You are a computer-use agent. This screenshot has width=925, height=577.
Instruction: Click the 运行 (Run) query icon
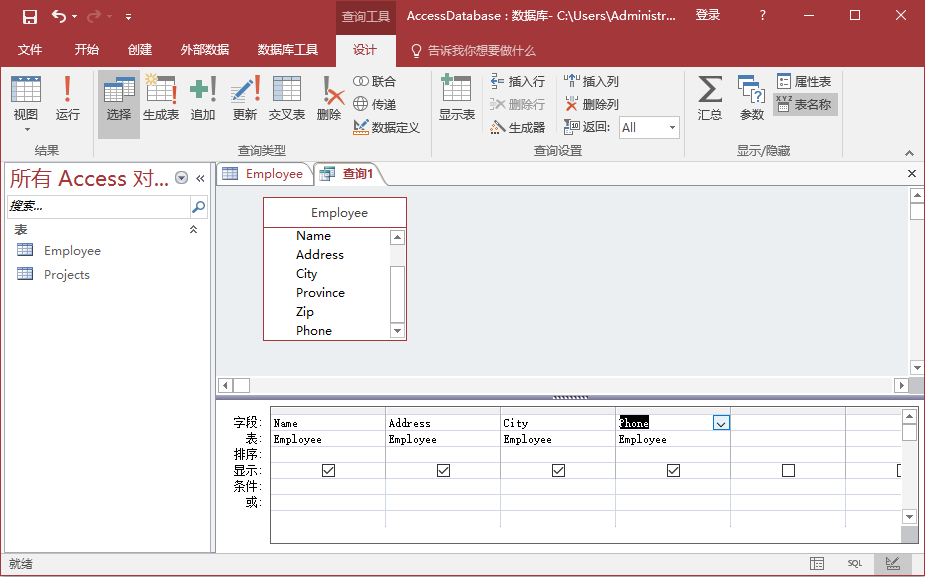pos(67,99)
